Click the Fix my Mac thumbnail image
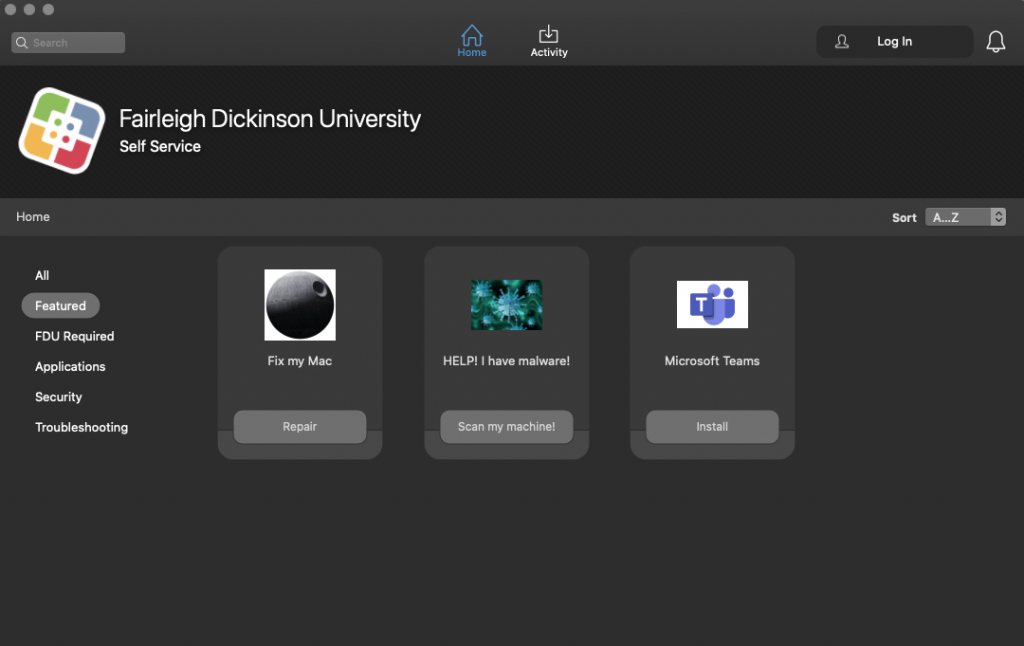This screenshot has height=646, width=1024. pos(300,304)
